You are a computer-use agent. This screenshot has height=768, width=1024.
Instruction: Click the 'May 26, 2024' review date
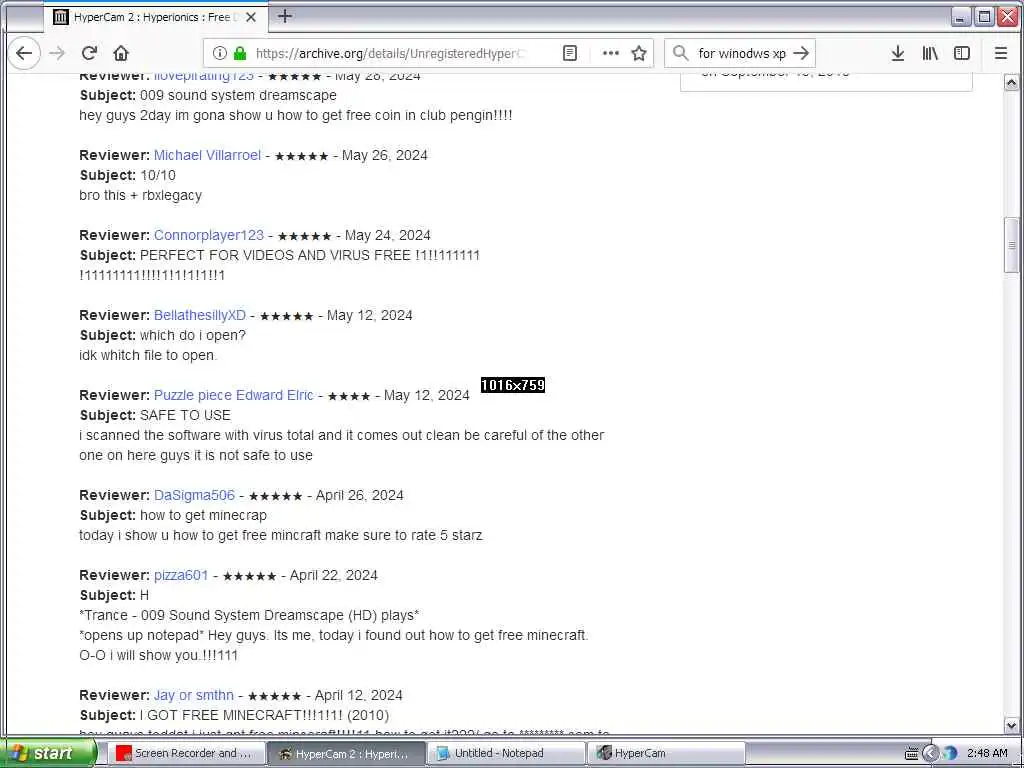tap(385, 155)
